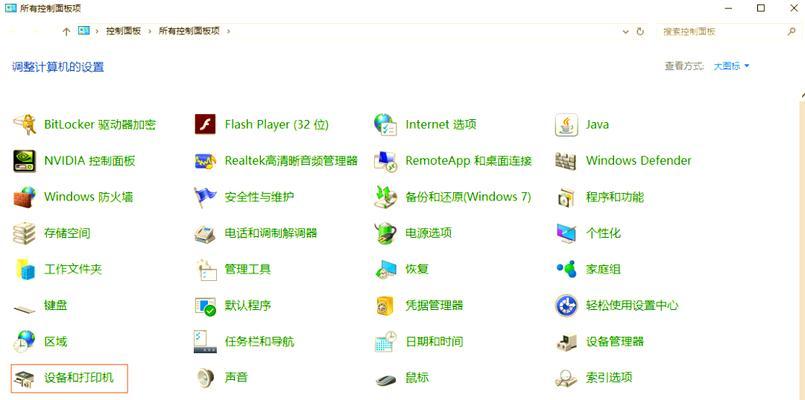805x400 pixels.
Task: Click the Java label text
Action: 598,125
